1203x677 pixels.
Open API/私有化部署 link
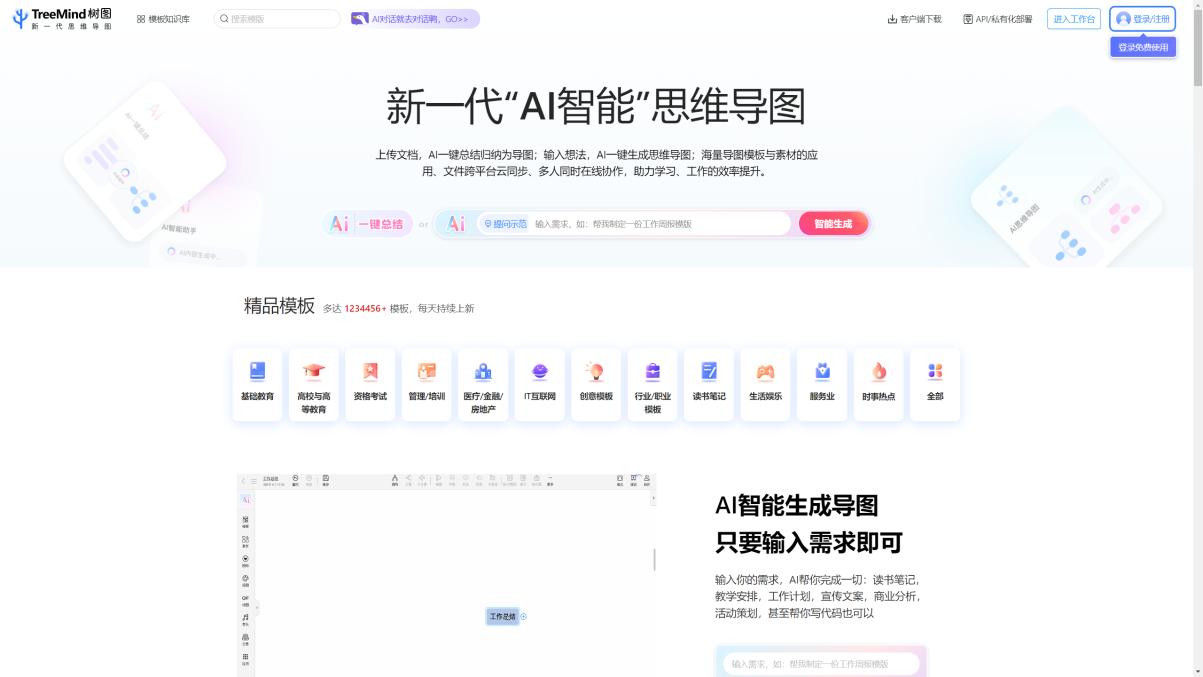[997, 19]
